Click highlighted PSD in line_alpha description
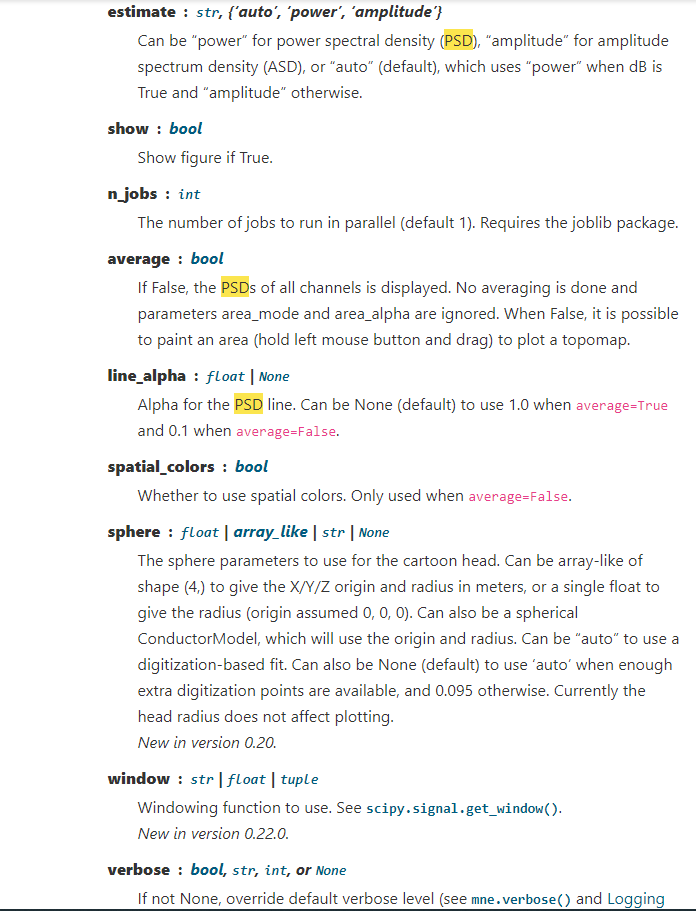 coord(249,404)
